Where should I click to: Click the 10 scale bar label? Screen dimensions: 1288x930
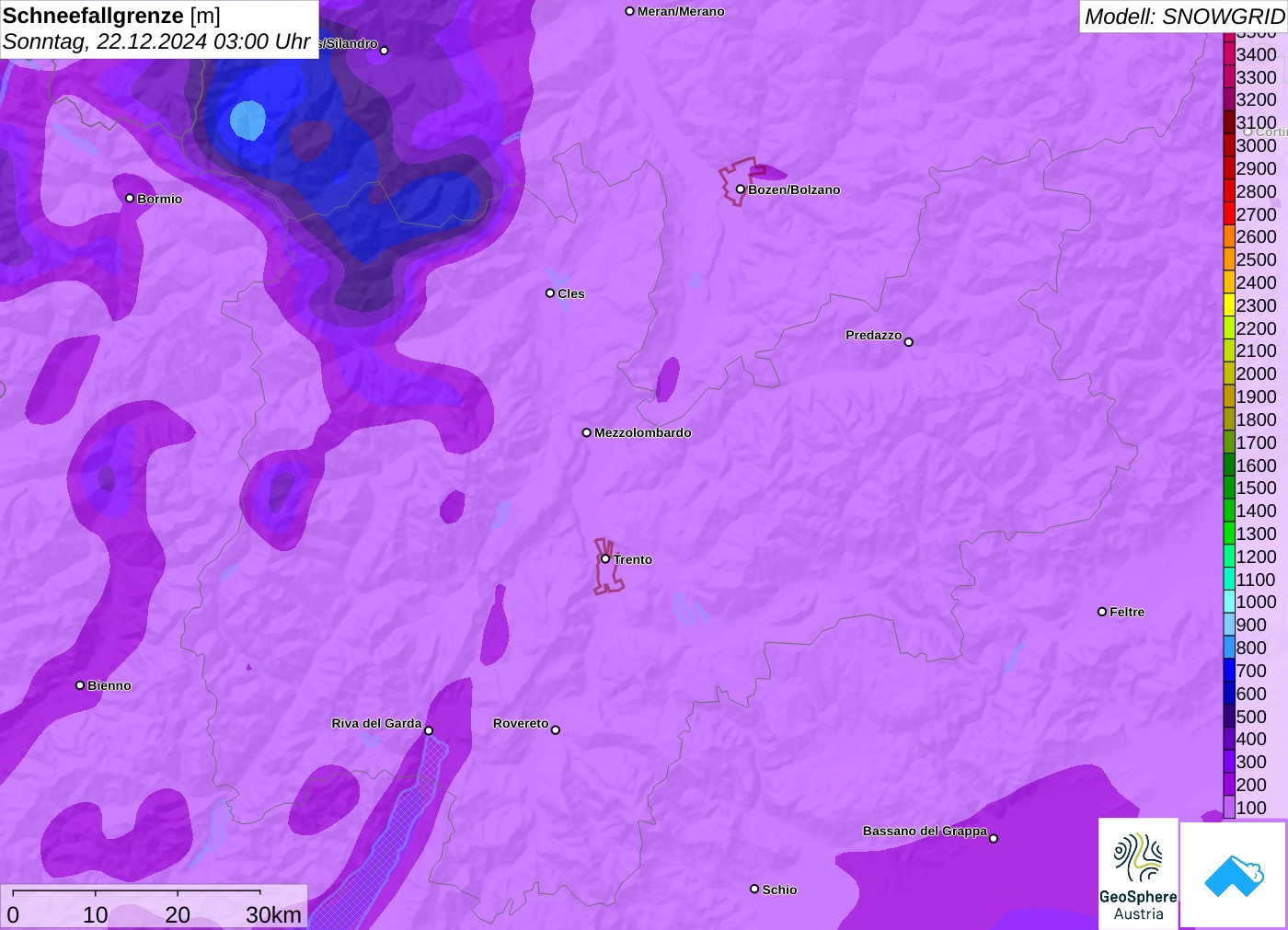pyautogui.click(x=96, y=914)
